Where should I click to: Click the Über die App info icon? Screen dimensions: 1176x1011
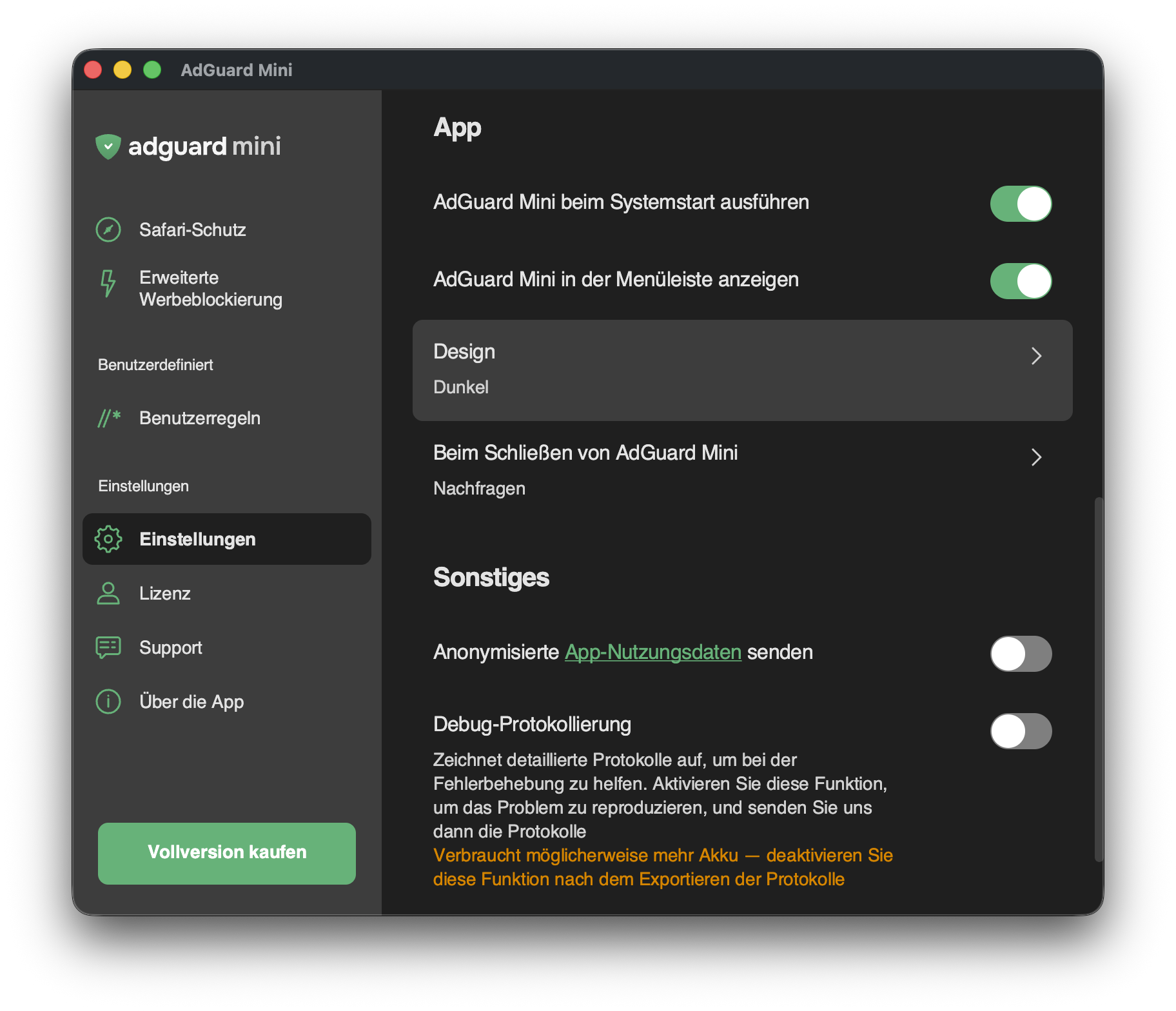(x=108, y=702)
